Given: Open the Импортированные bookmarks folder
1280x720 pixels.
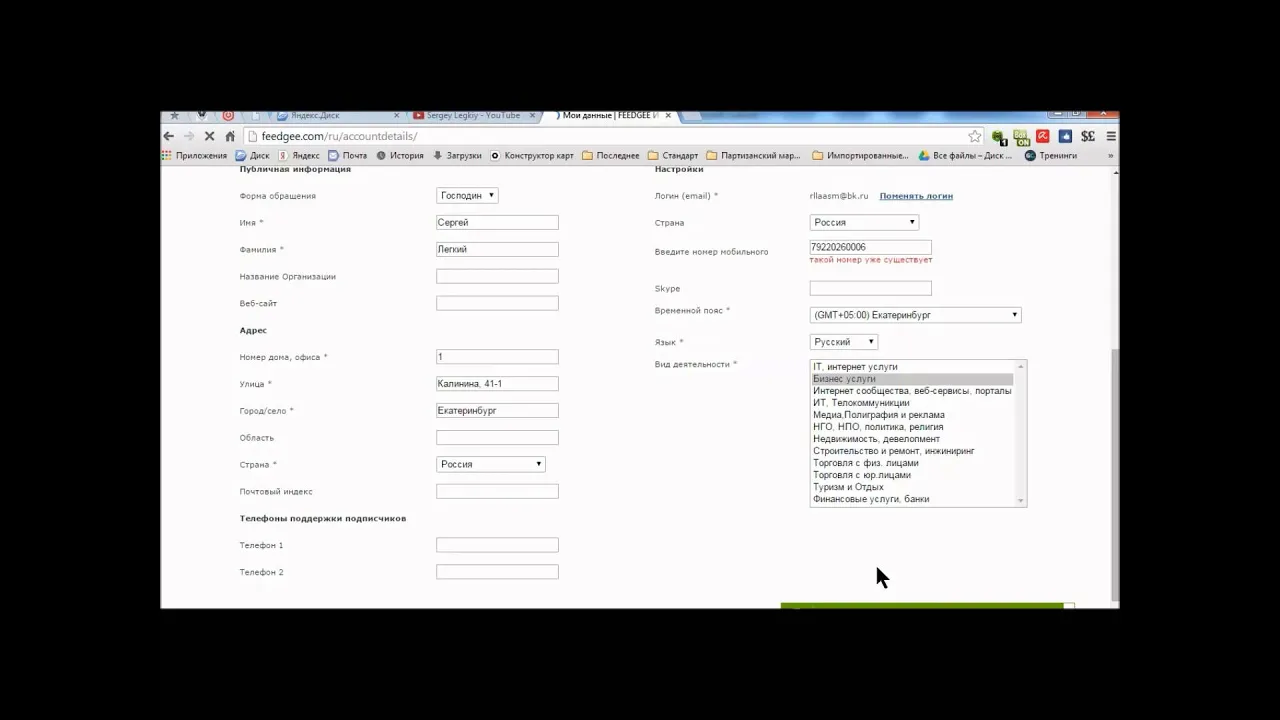Looking at the screenshot, I should tap(861, 156).
